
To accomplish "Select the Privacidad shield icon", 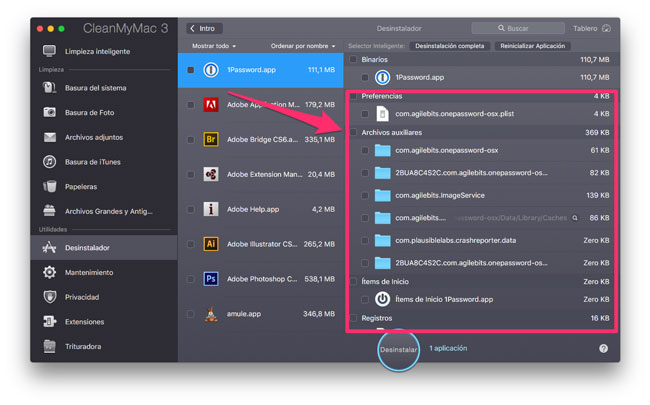I will [x=49, y=297].
